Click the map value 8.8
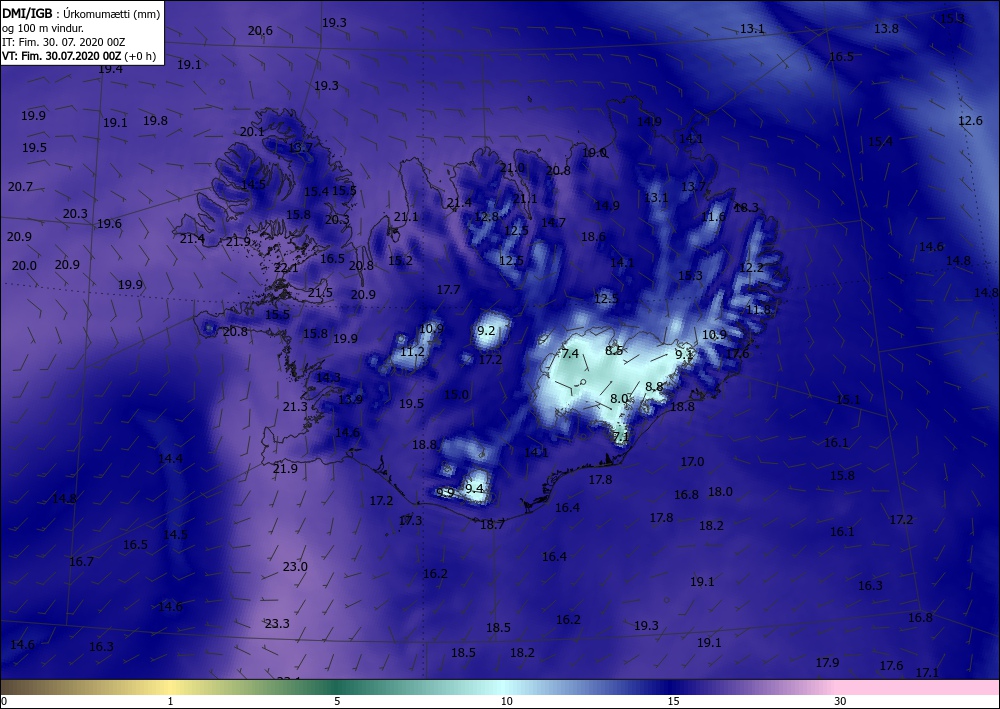The image size is (1000, 709). (x=654, y=386)
